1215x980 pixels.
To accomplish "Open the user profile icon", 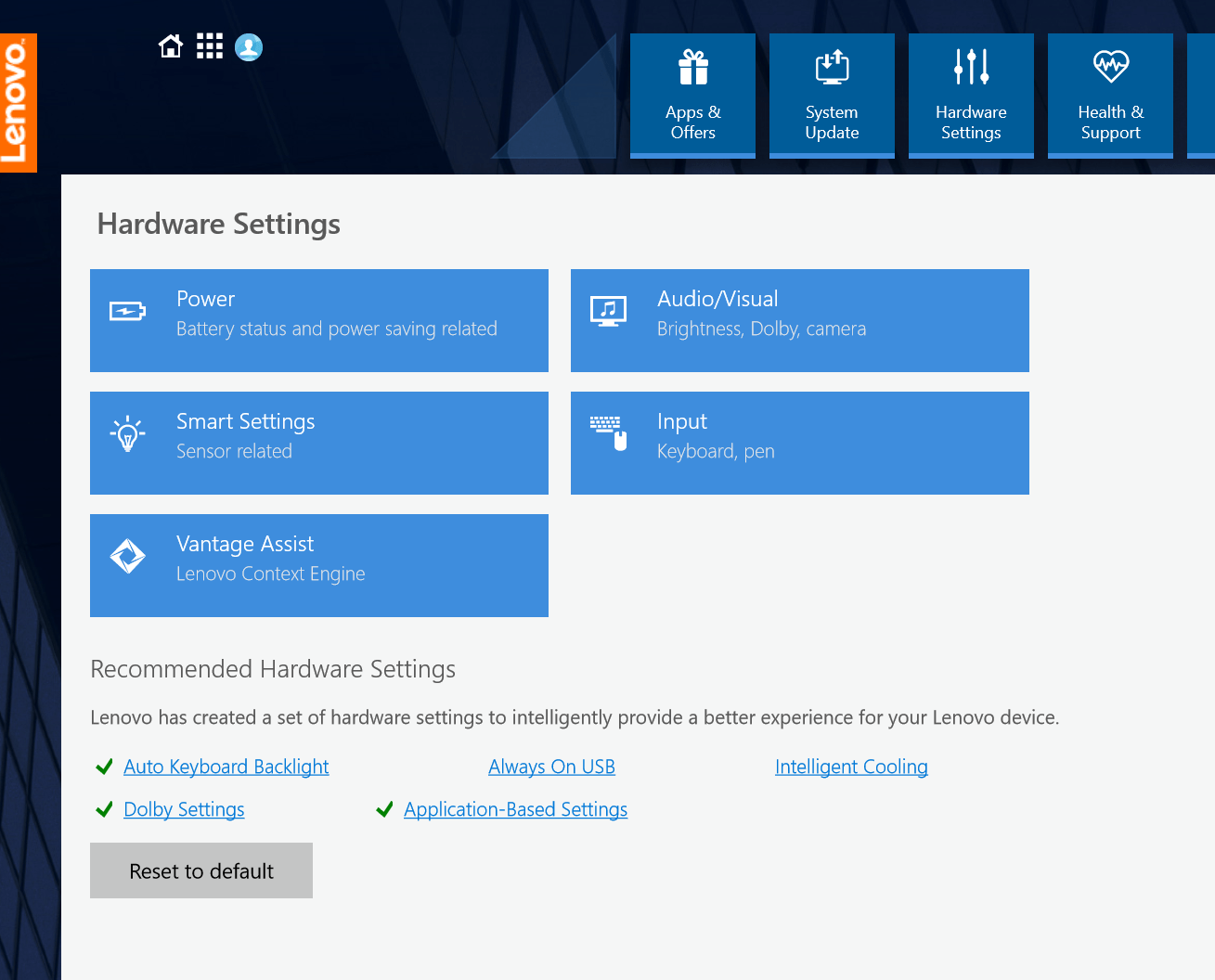I will pyautogui.click(x=249, y=47).
